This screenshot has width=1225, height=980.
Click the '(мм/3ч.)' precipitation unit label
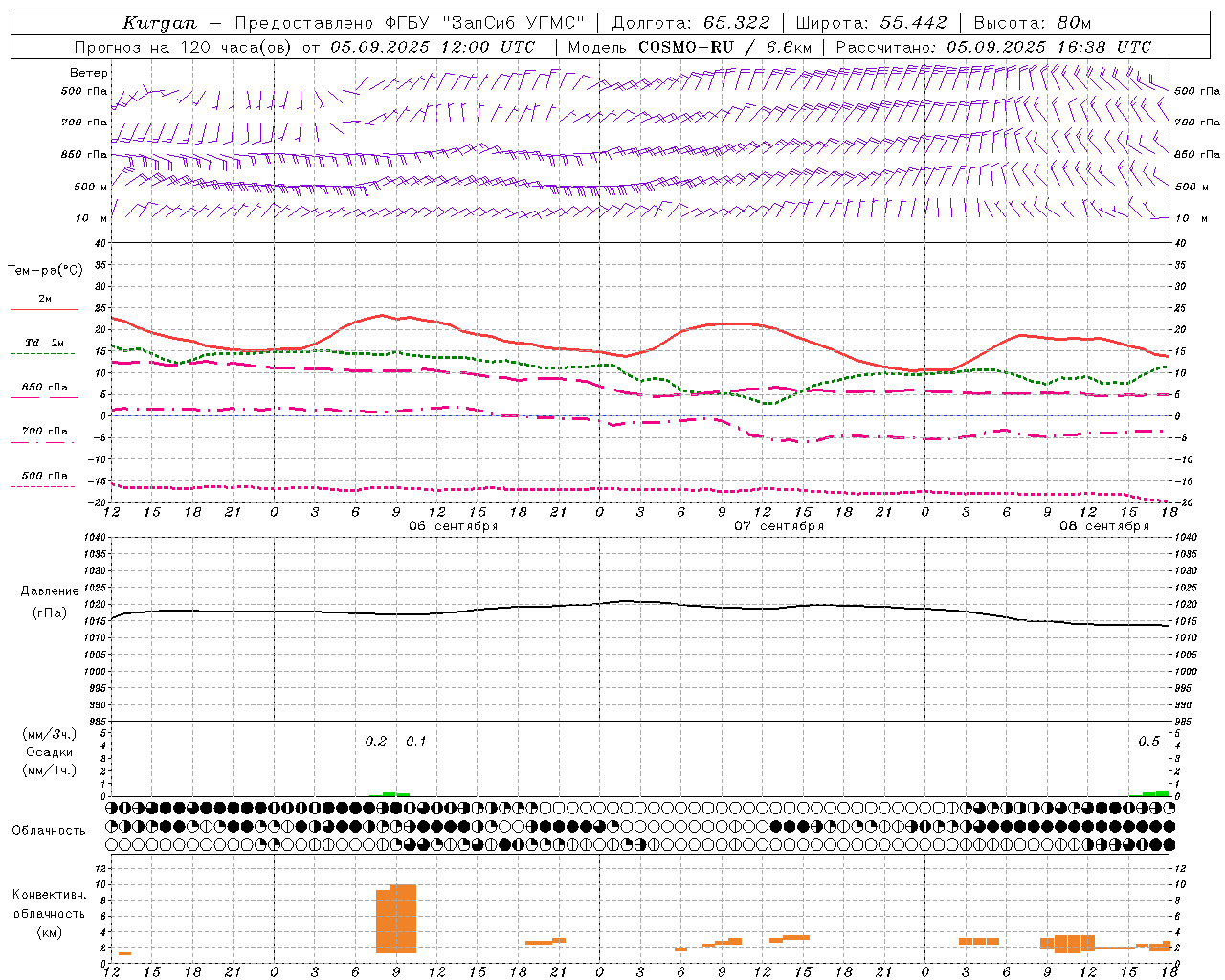(49, 734)
